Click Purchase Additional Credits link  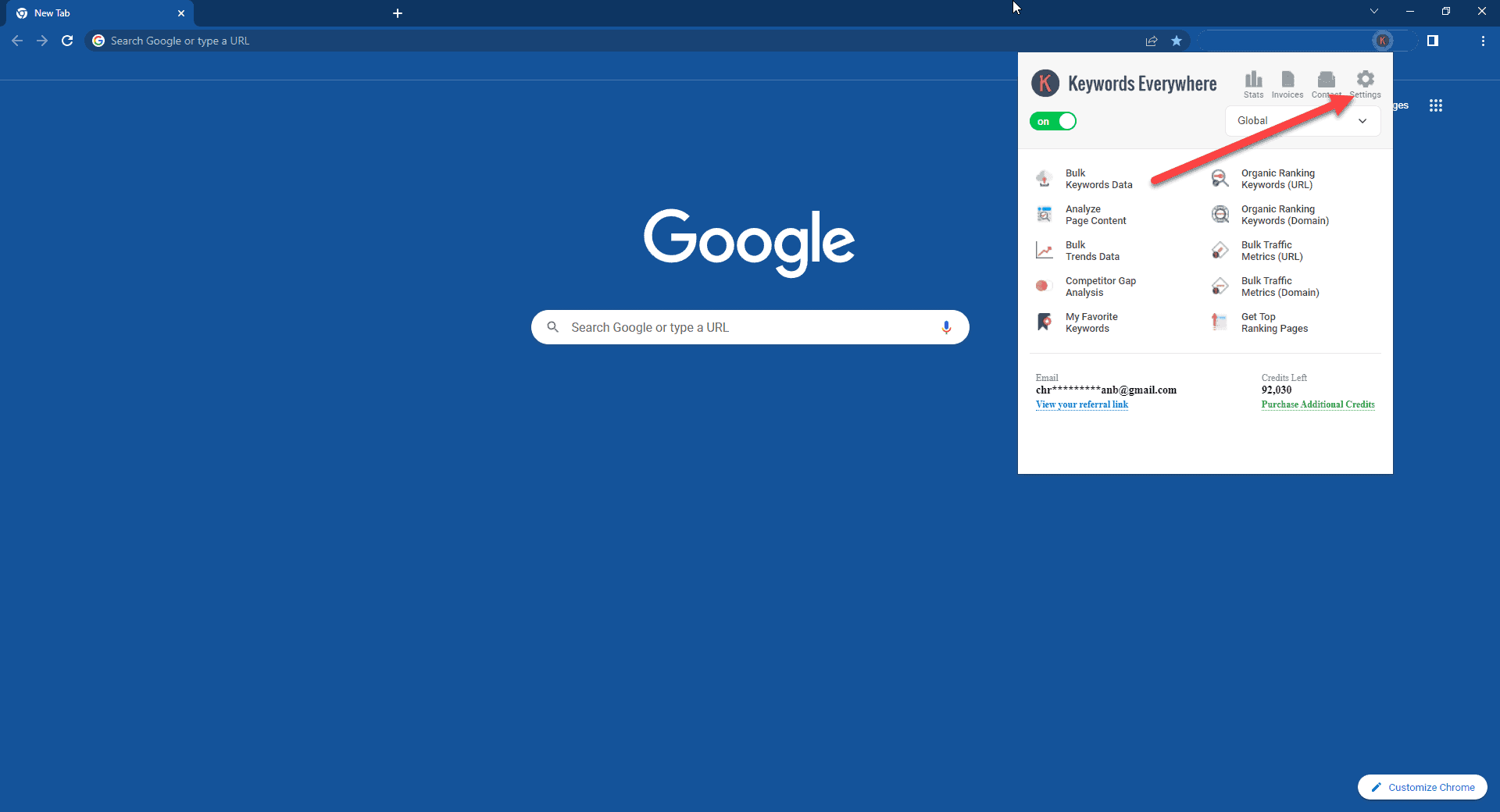(x=1317, y=404)
